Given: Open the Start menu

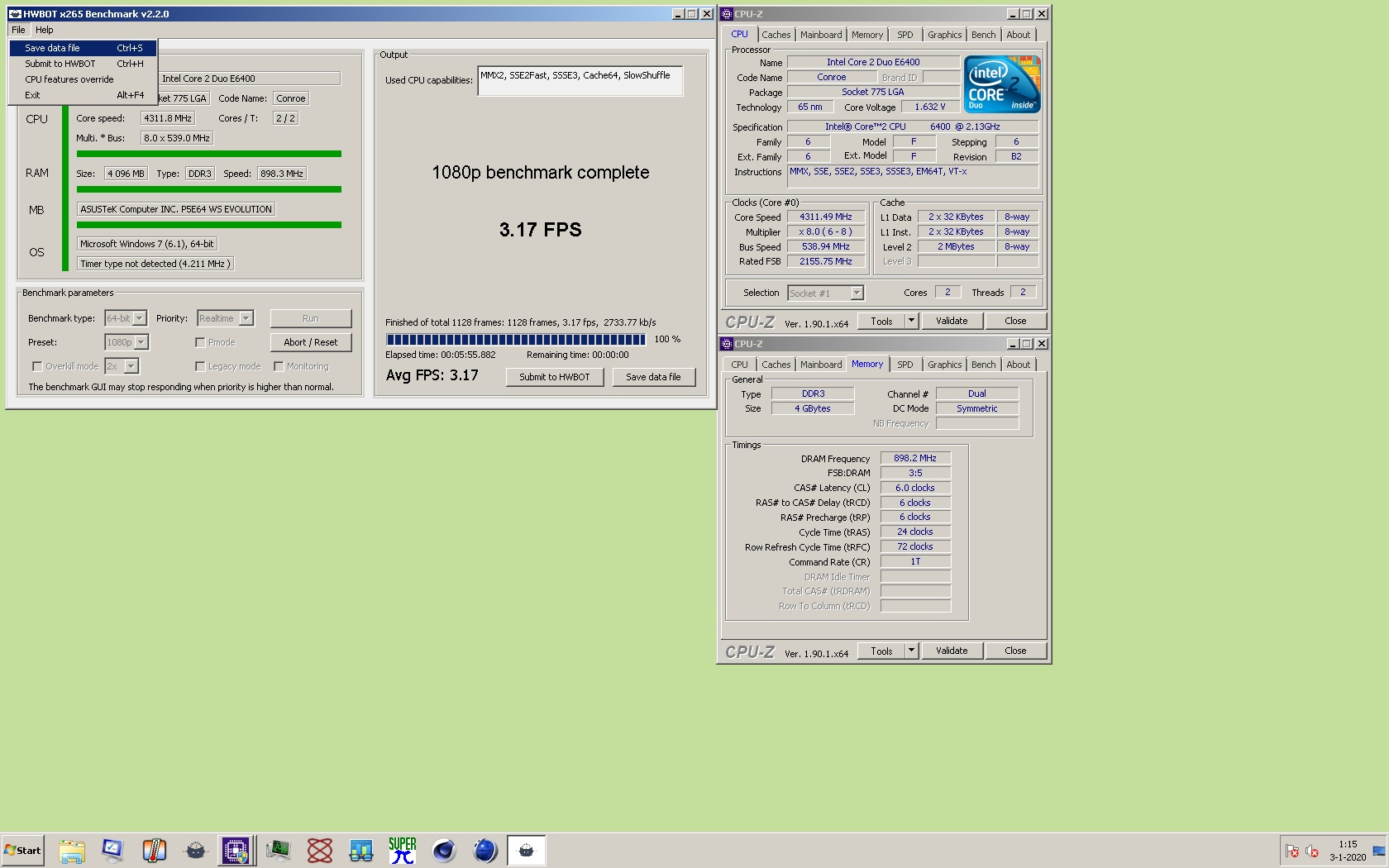Looking at the screenshot, I should pyautogui.click(x=23, y=851).
